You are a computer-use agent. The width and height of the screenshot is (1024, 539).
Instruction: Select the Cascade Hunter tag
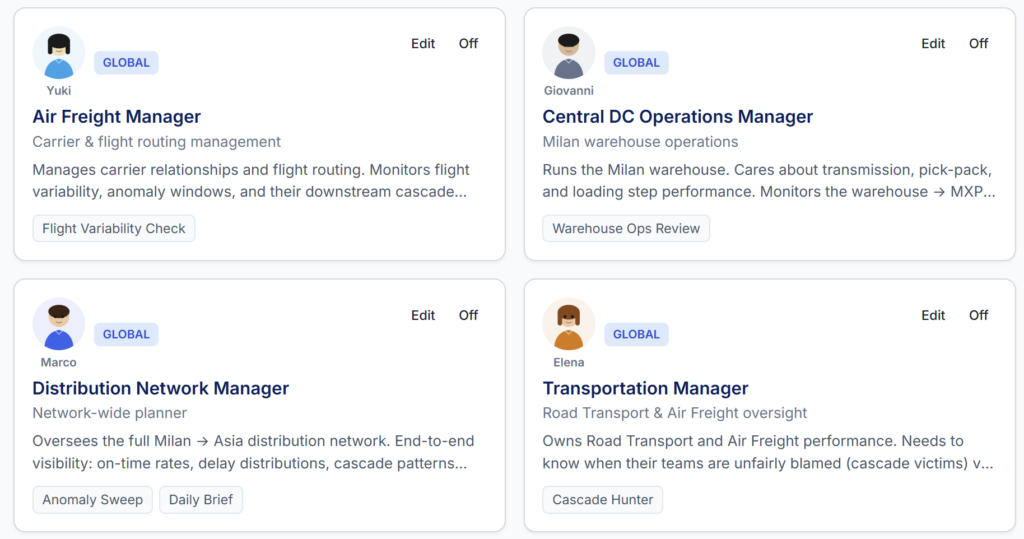coord(603,500)
